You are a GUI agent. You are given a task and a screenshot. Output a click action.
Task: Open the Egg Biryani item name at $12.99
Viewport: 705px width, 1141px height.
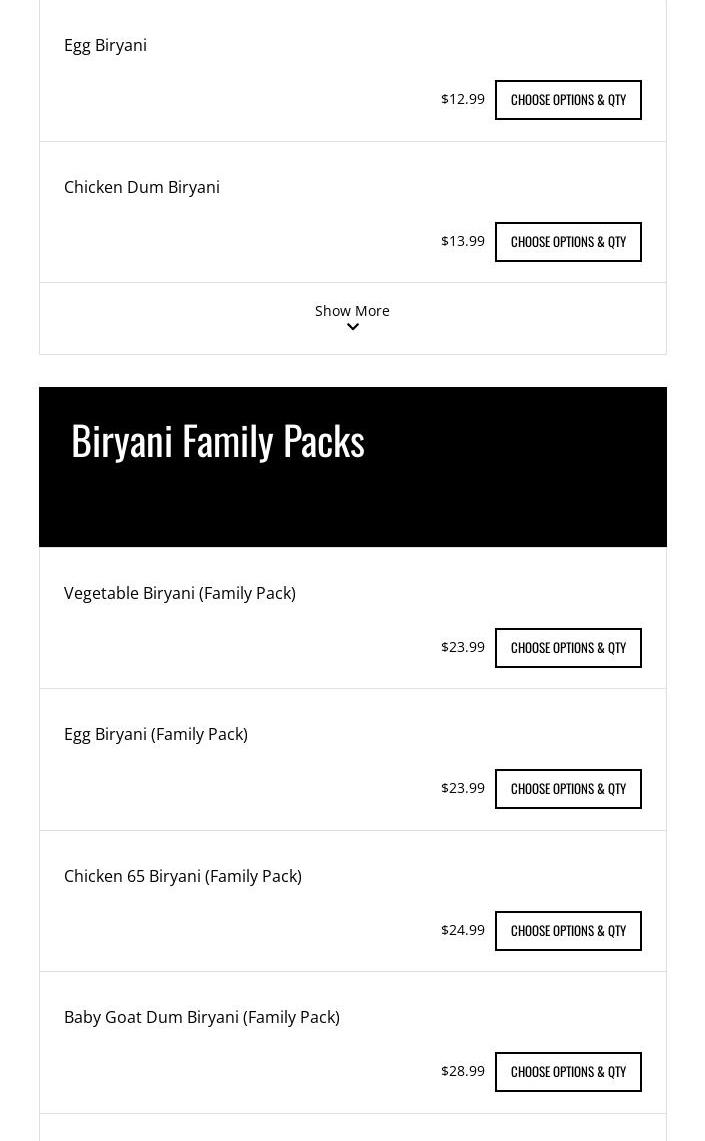click(105, 45)
